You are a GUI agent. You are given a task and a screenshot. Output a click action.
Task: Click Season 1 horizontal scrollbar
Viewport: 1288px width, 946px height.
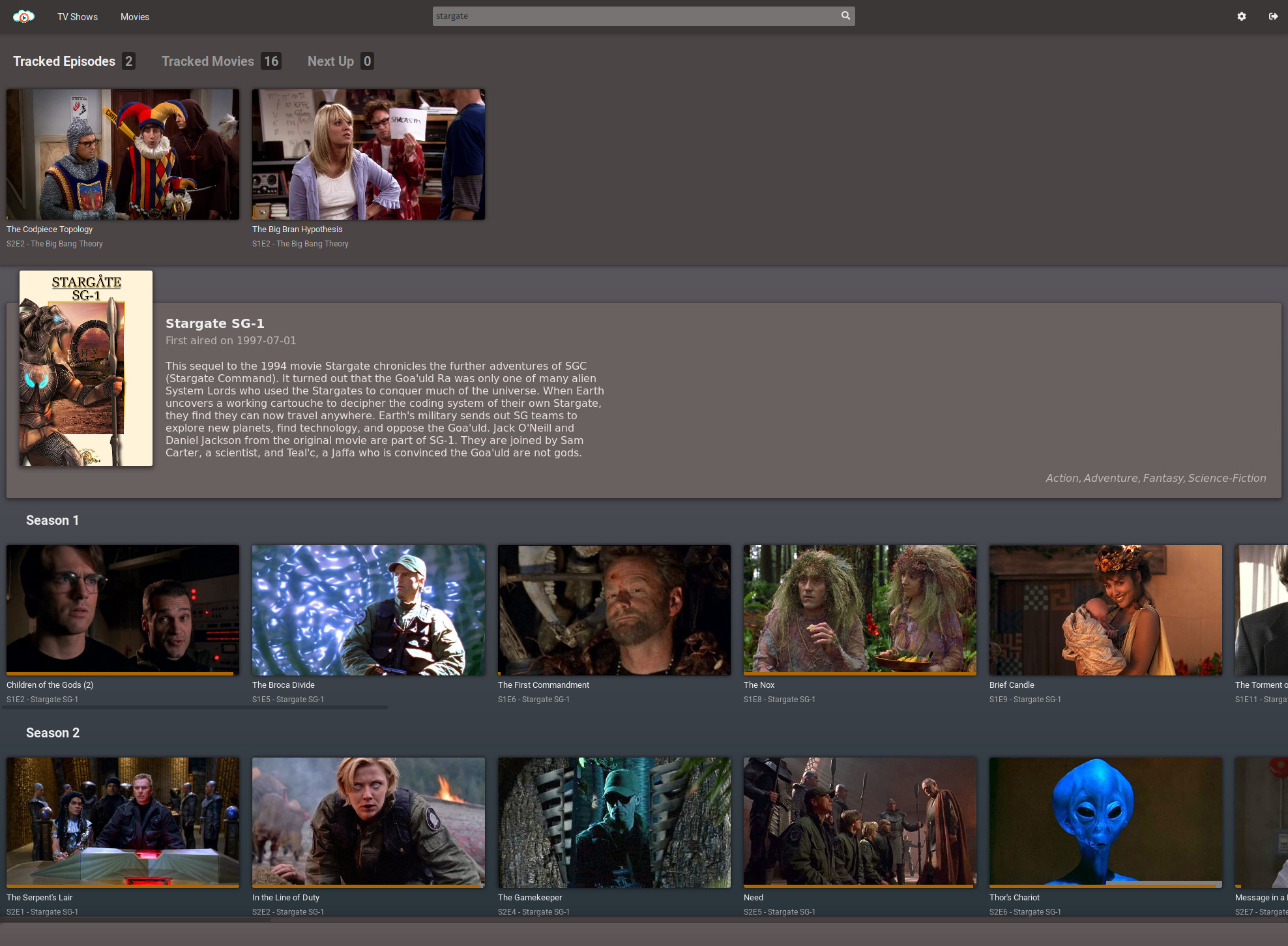194,707
